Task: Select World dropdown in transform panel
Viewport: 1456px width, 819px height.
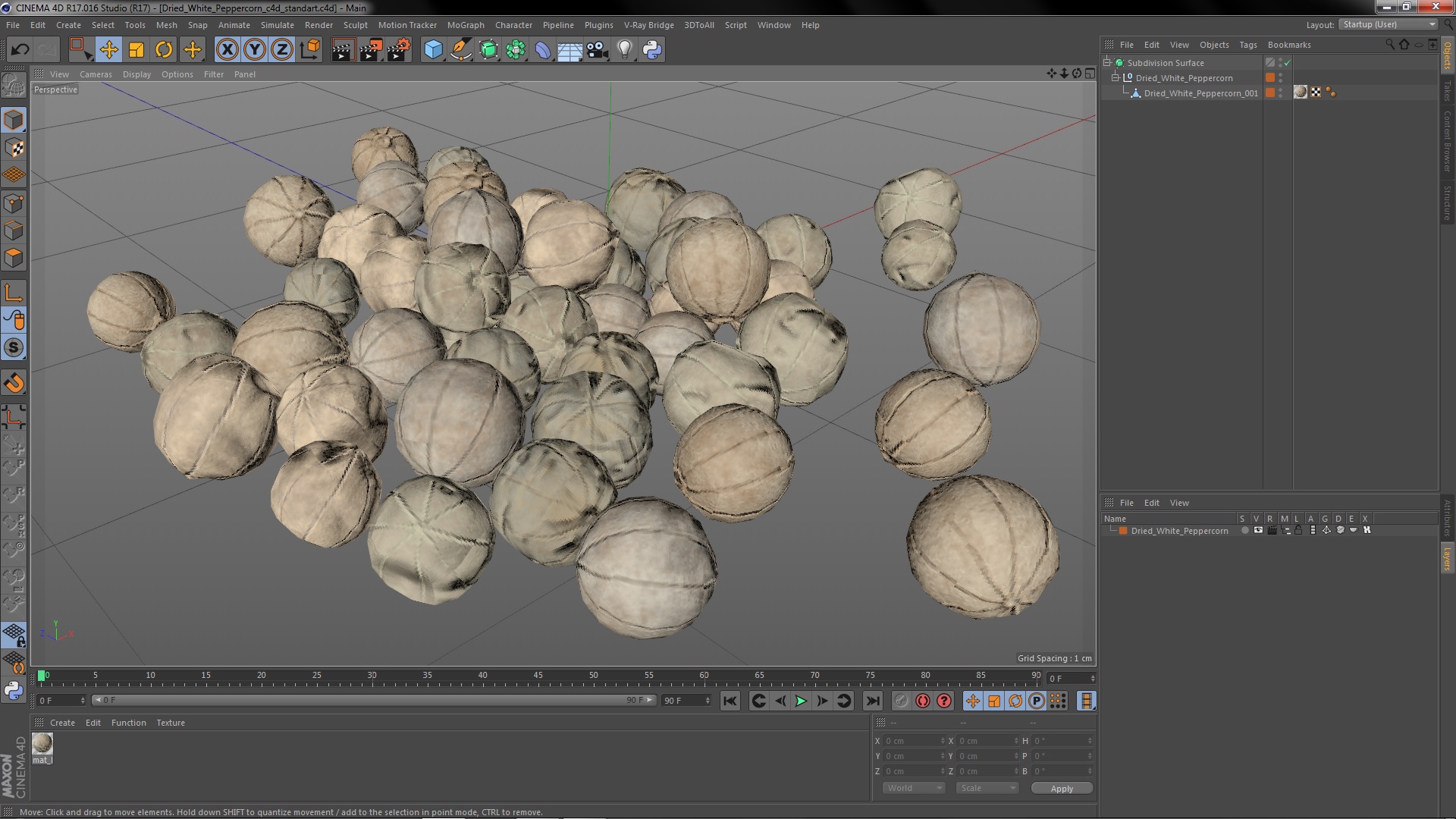Action: (912, 788)
